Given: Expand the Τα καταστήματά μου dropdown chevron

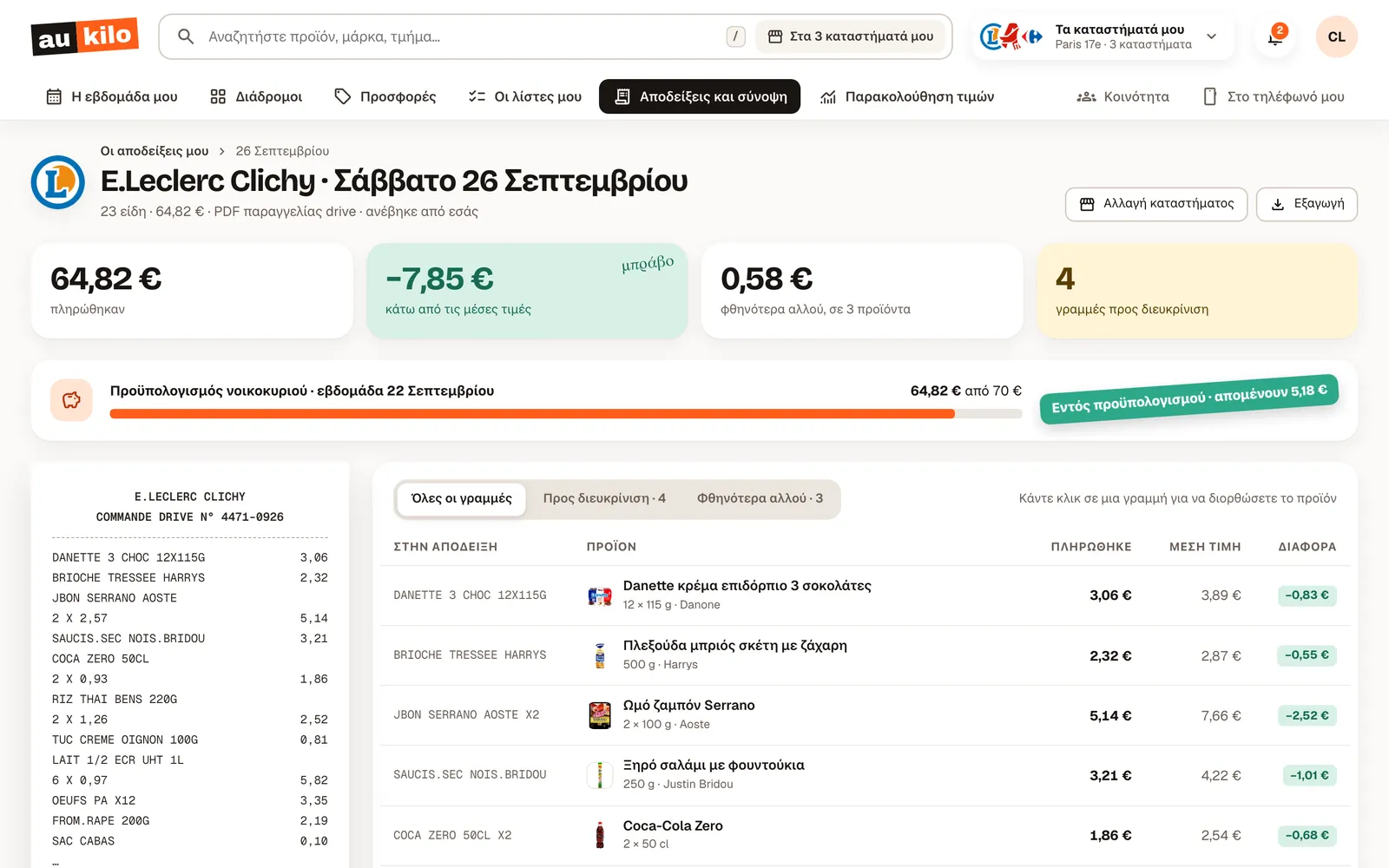Looking at the screenshot, I should (x=1212, y=36).
